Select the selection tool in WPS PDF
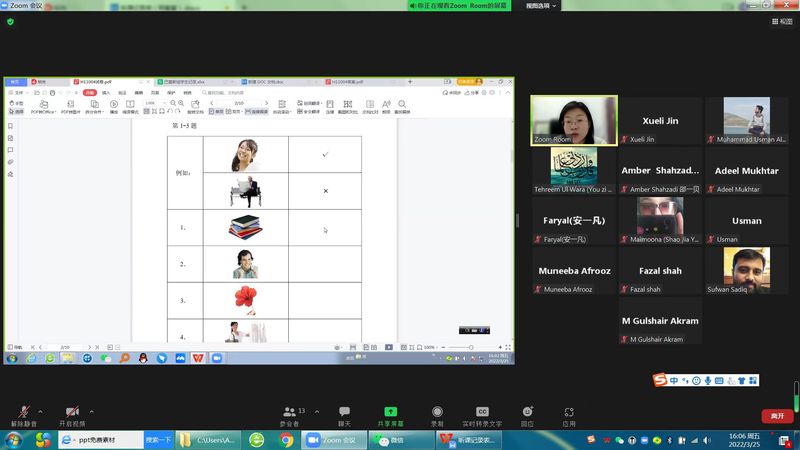 pos(16,111)
